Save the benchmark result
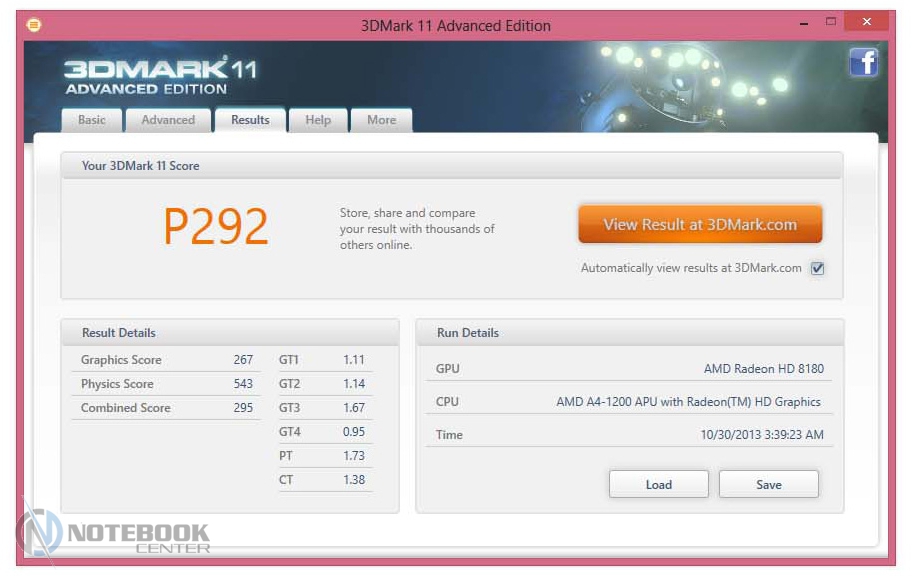The height and width of the screenshot is (580, 912). (x=768, y=484)
